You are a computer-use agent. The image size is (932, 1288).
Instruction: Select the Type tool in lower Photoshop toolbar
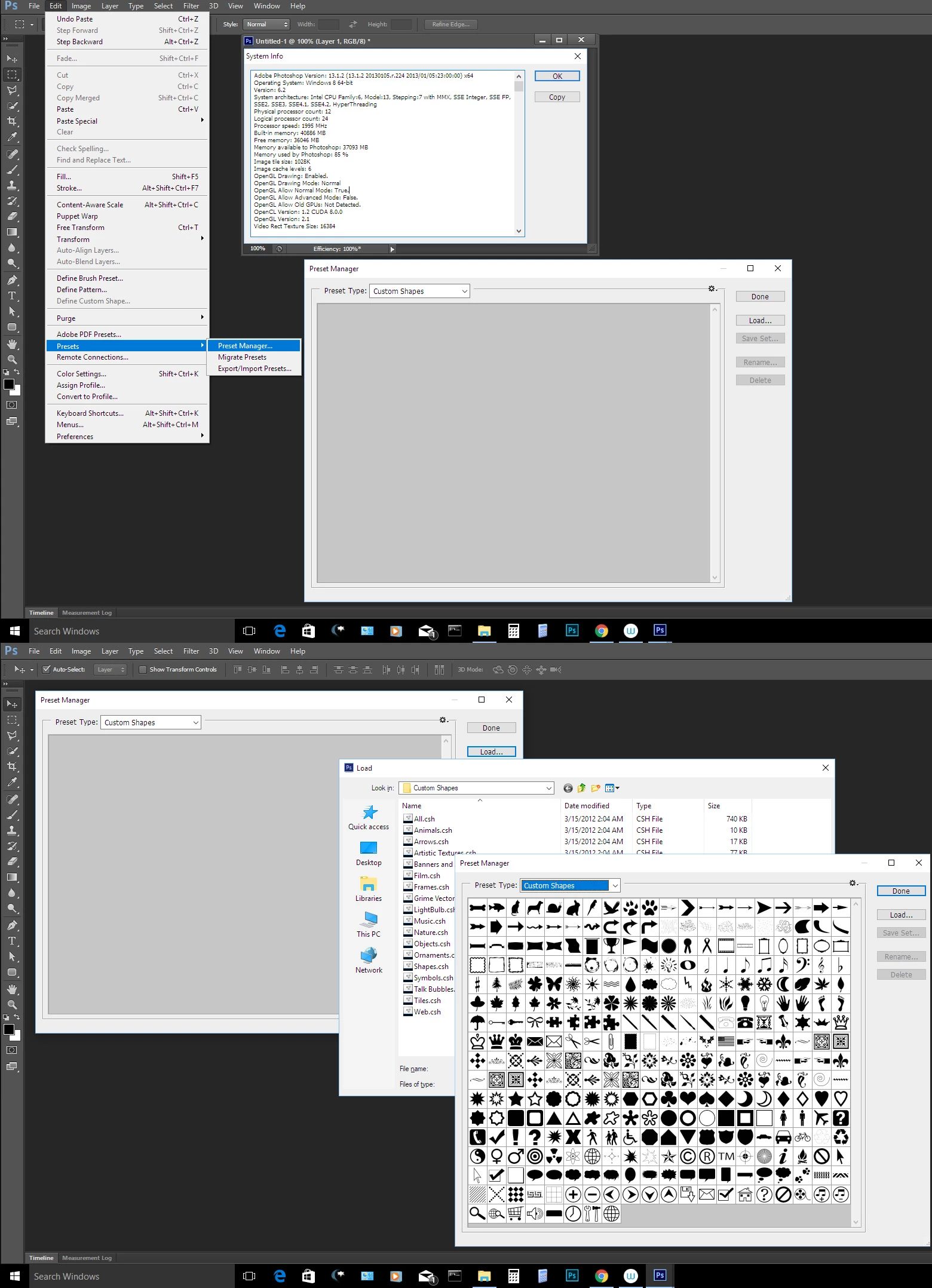pos(12,940)
